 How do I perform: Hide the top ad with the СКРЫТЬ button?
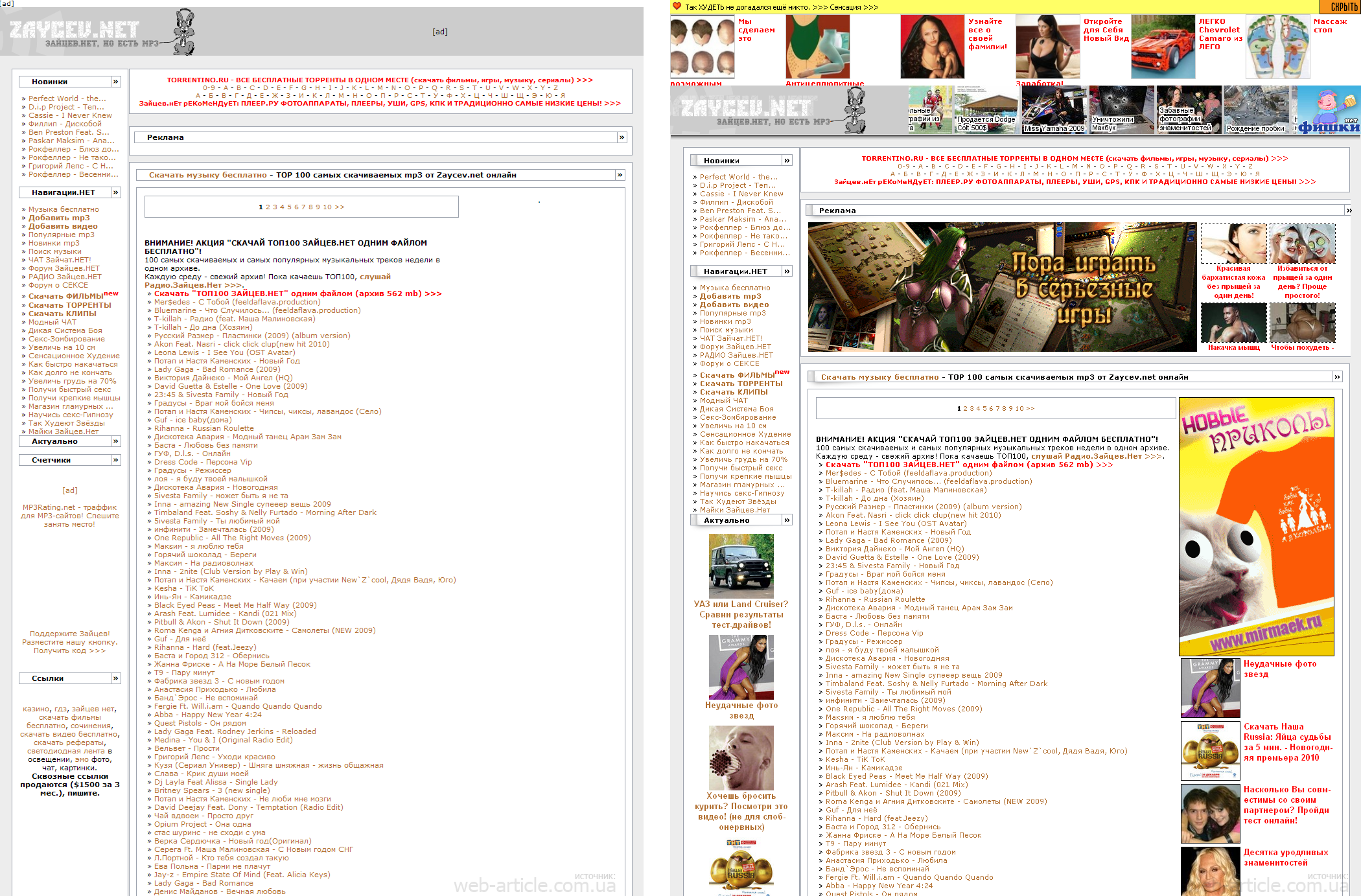pyautogui.click(x=1342, y=7)
